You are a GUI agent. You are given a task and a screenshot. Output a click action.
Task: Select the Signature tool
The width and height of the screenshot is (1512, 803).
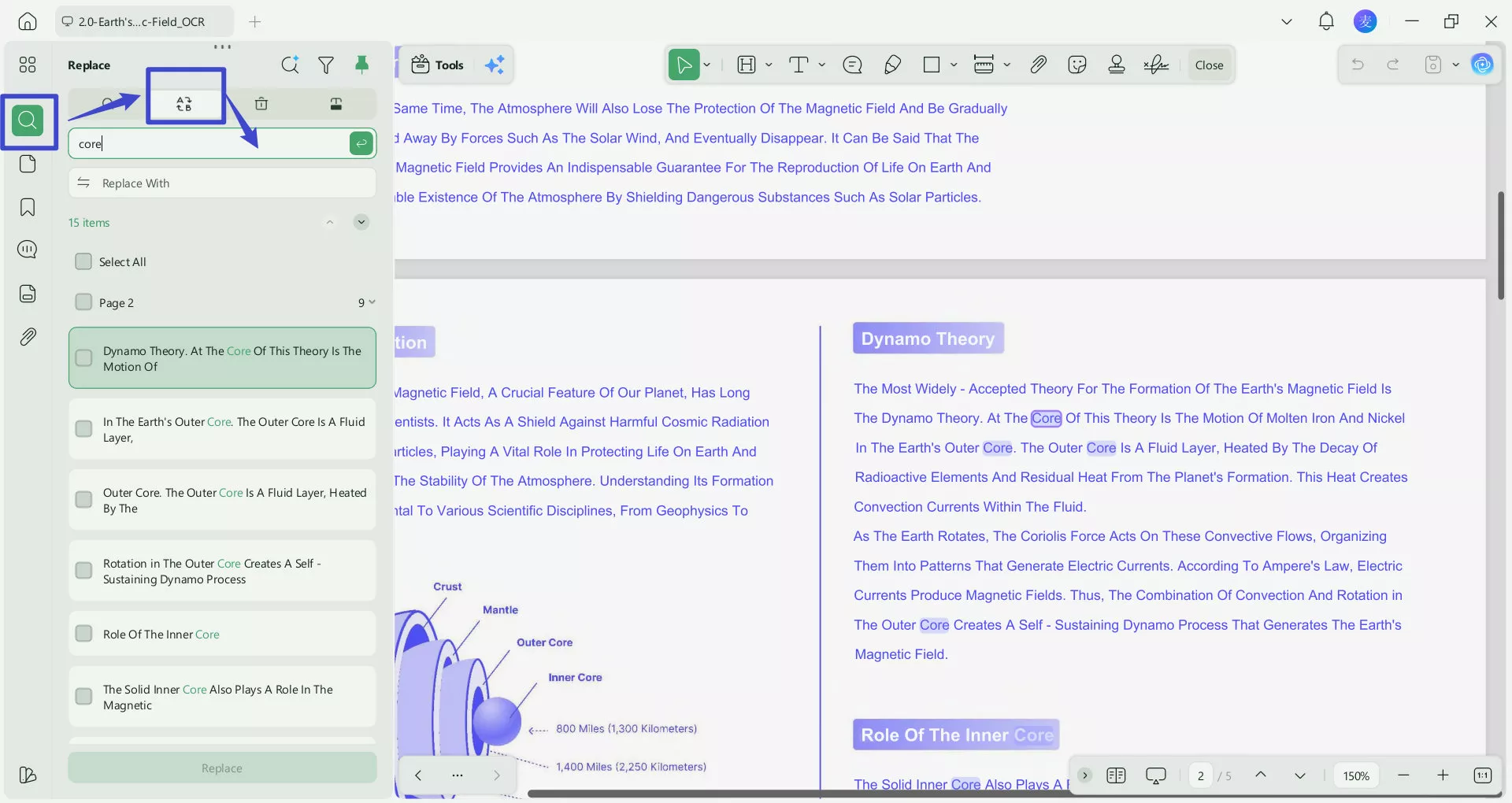(1155, 65)
